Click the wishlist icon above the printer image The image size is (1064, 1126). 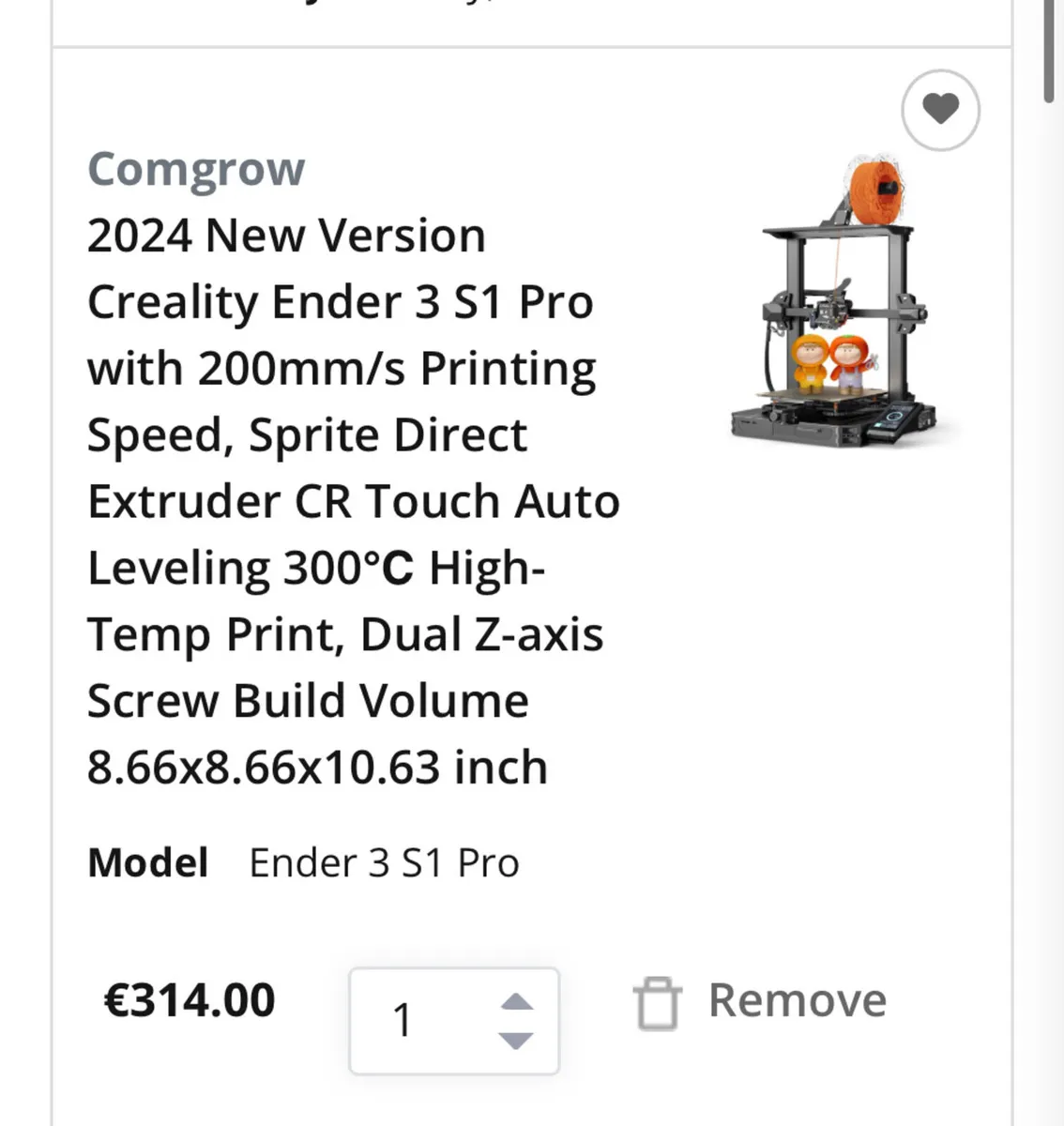point(940,110)
